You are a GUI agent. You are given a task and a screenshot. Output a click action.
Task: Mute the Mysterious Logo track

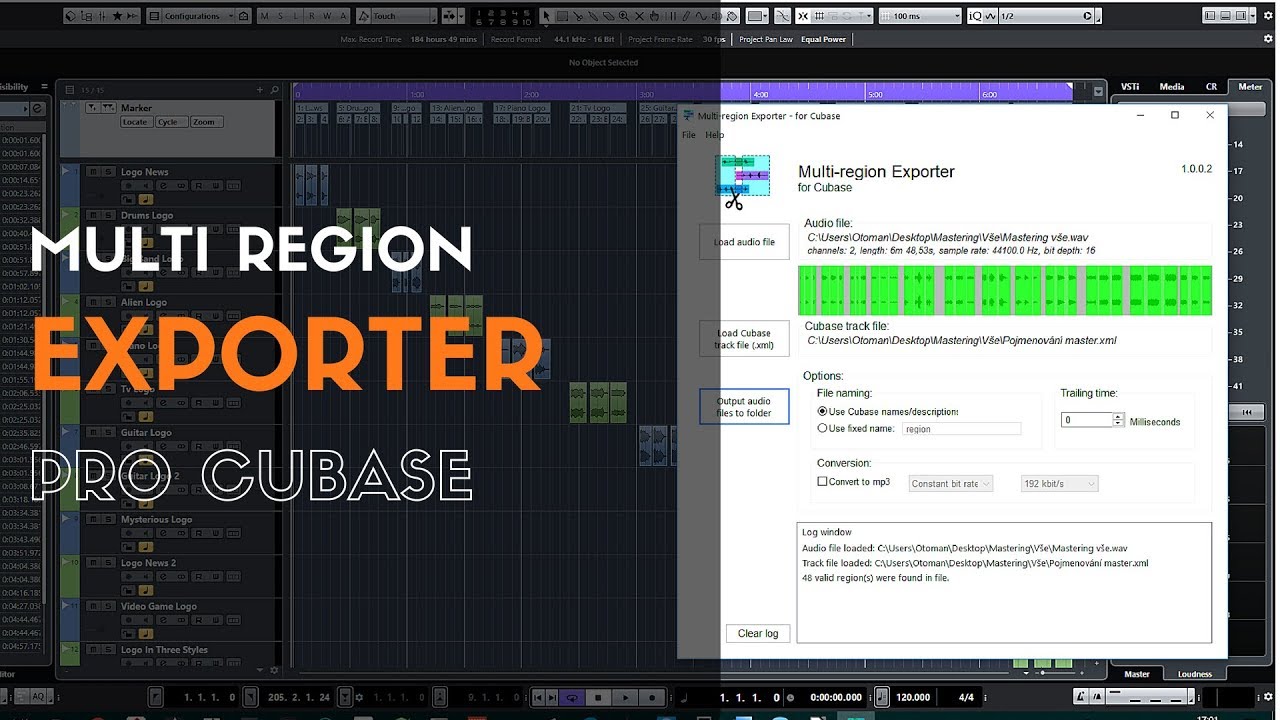[92, 520]
